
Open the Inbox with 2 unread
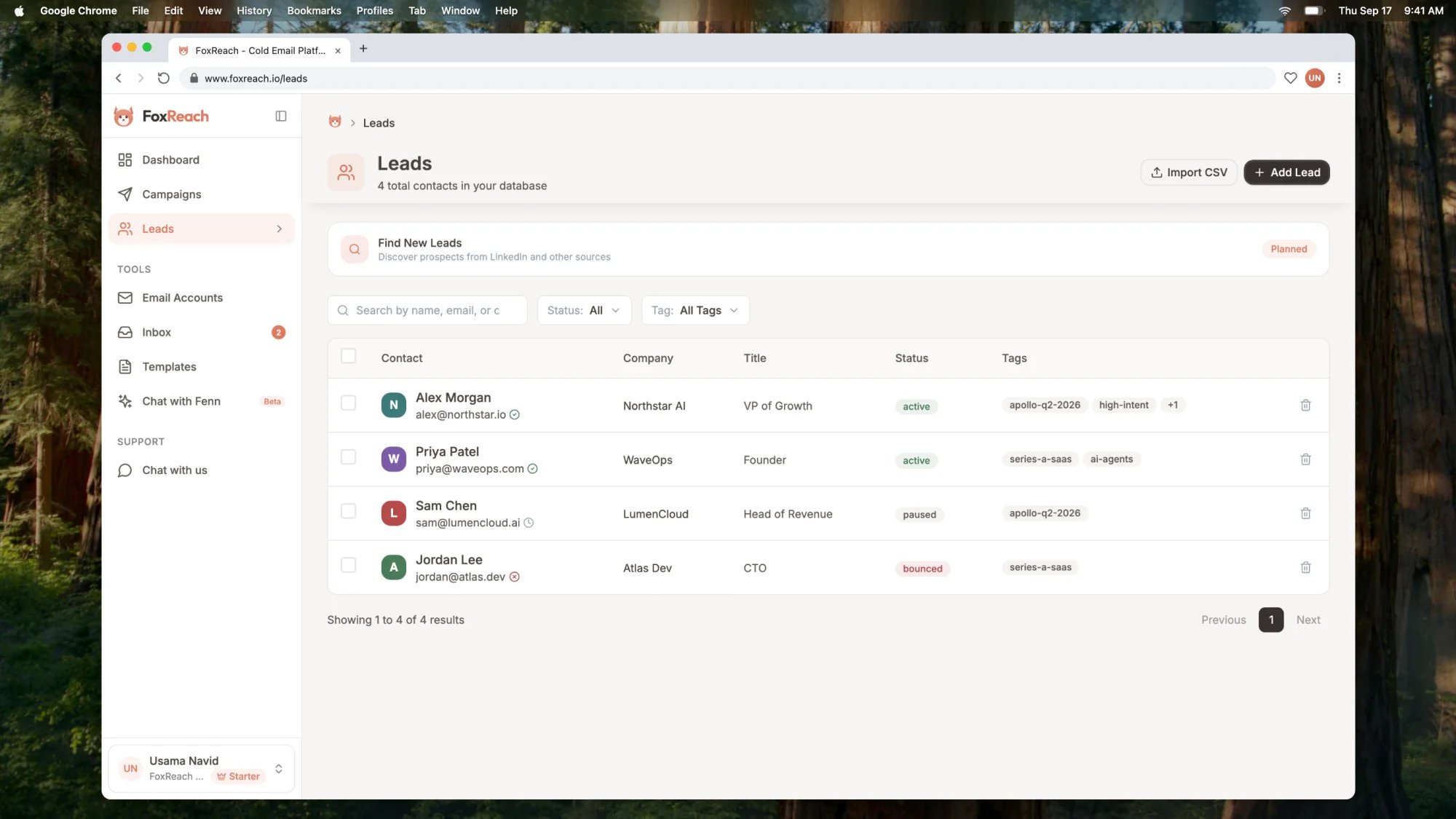202,333
